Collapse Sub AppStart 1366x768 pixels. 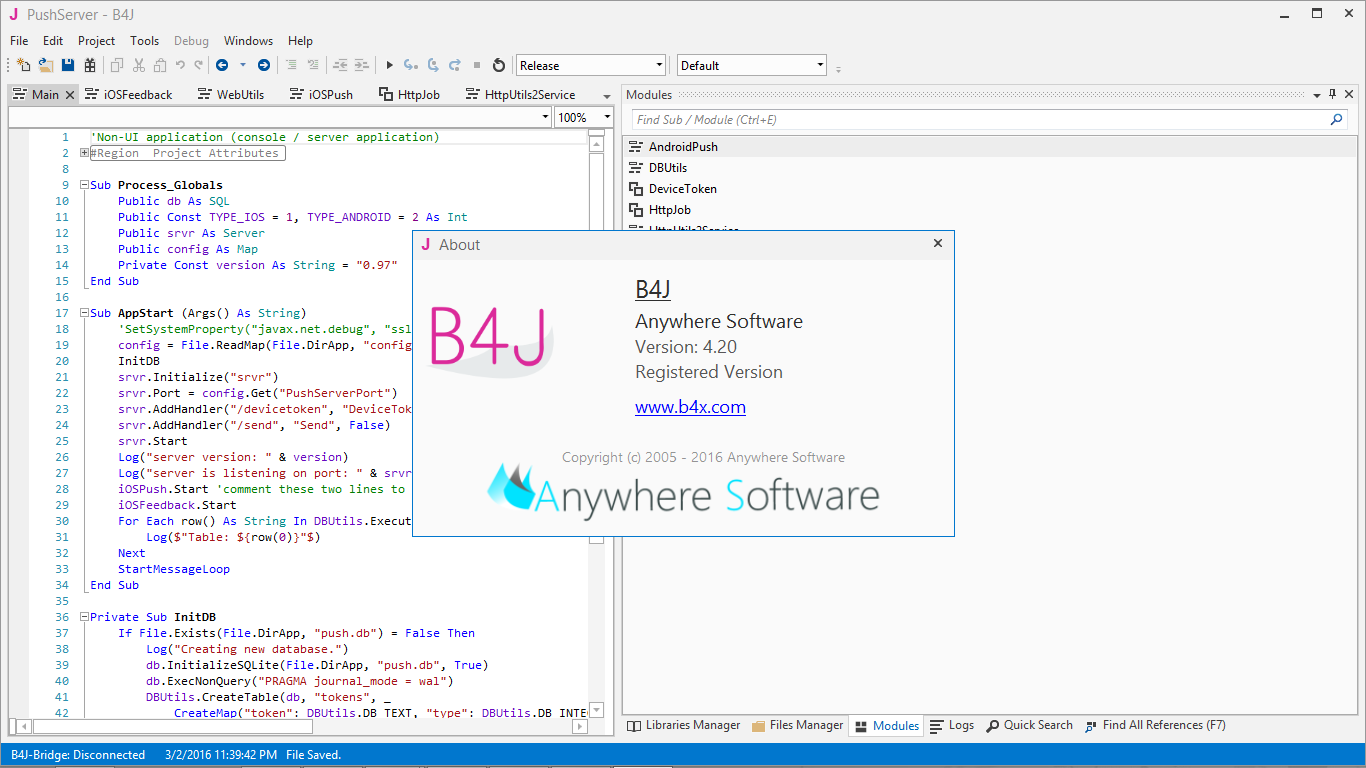click(x=84, y=313)
